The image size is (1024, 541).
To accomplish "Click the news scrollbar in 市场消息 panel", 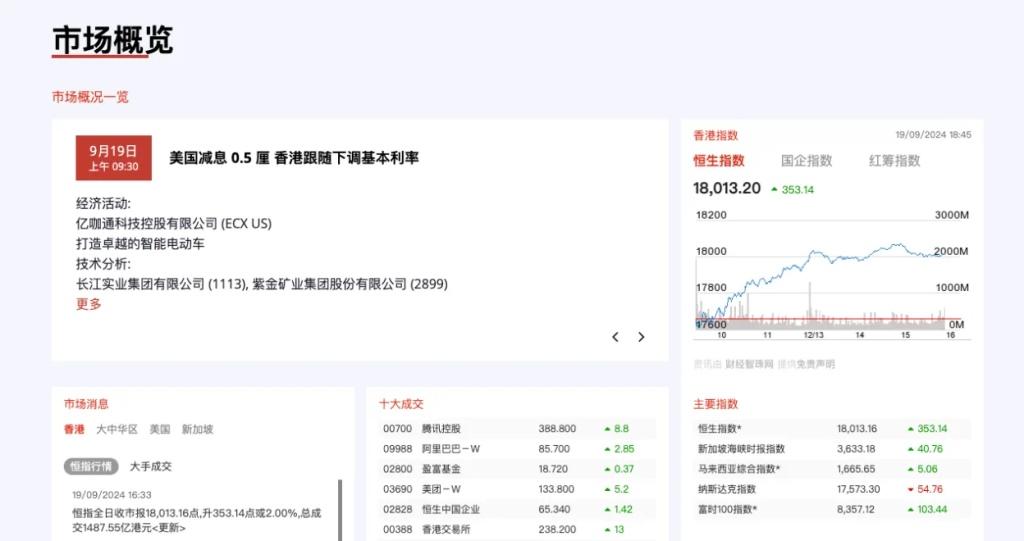I will [340, 510].
